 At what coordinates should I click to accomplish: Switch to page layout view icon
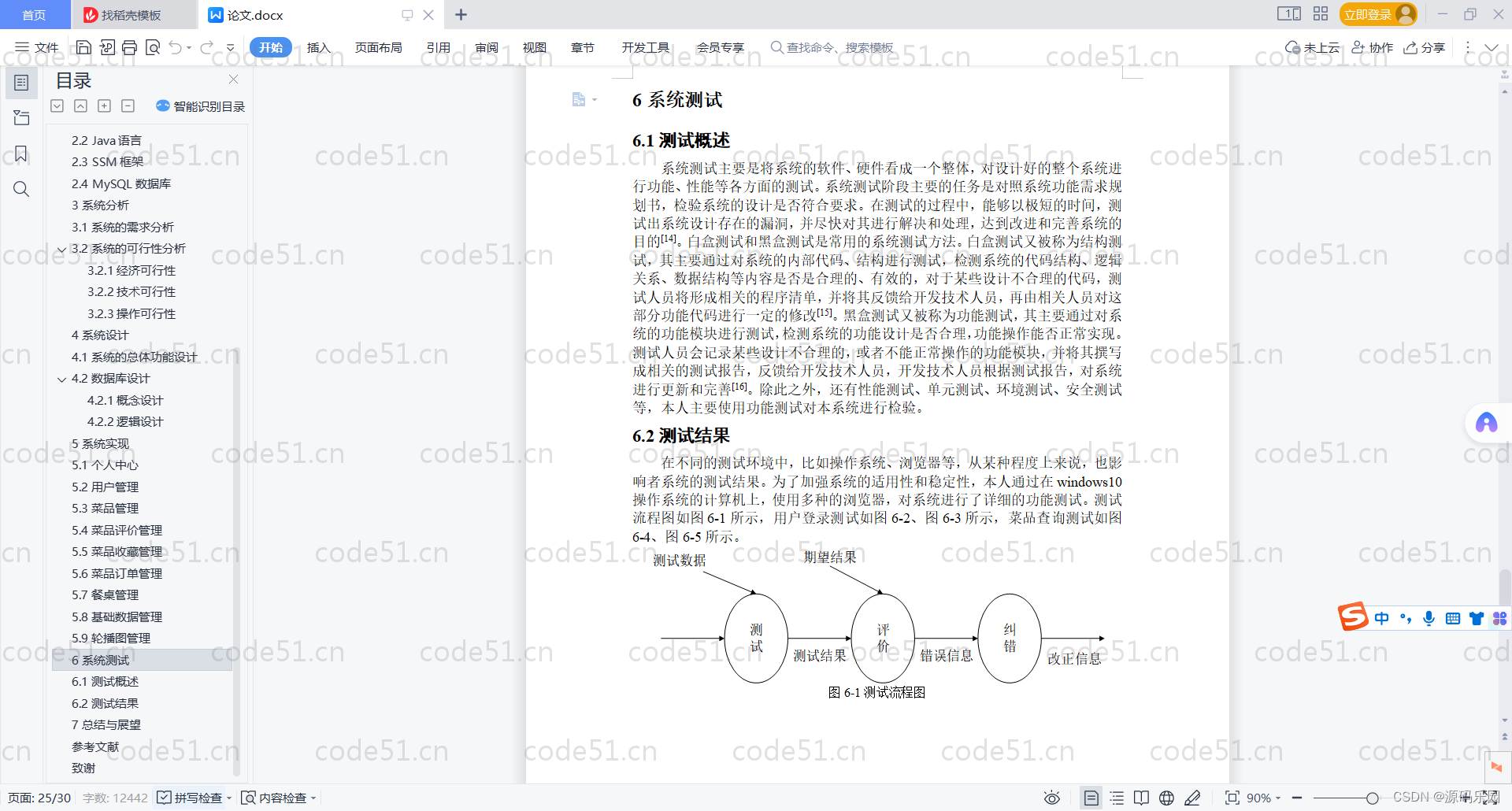[x=1091, y=798]
